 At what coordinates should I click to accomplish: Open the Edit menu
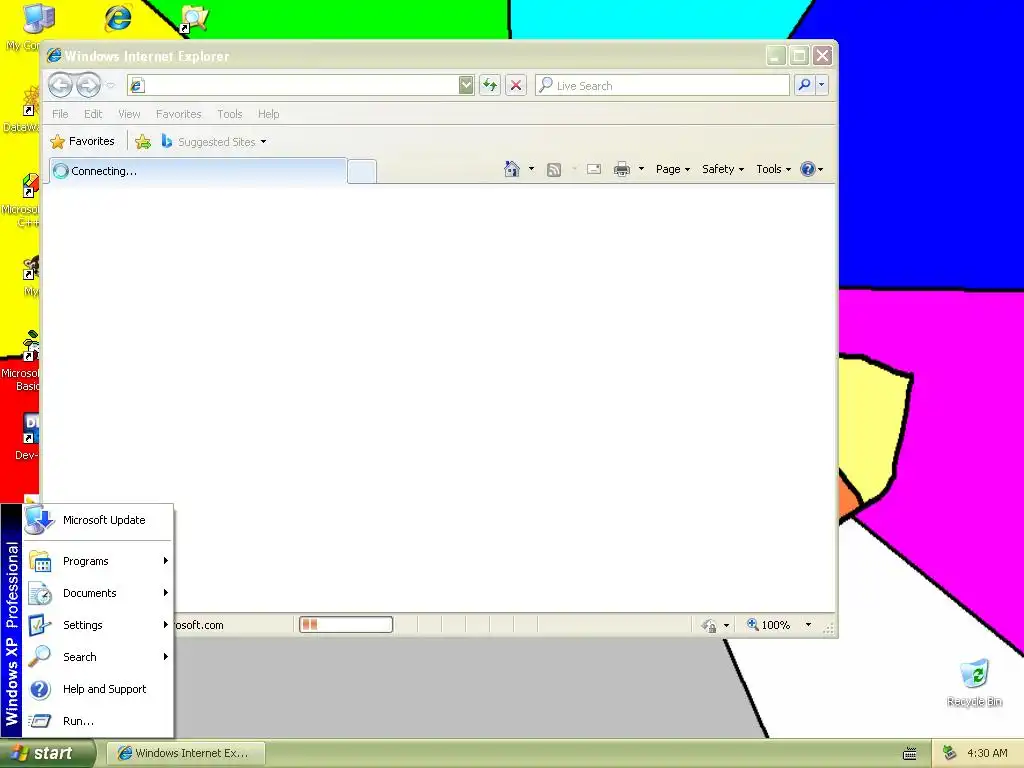coord(93,114)
